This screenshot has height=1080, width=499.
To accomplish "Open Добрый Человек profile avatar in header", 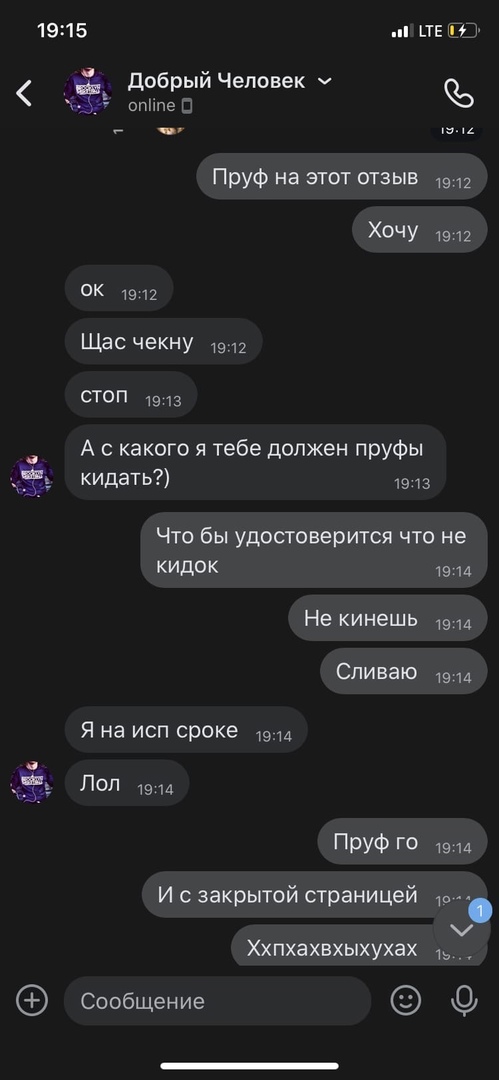I will pos(88,91).
